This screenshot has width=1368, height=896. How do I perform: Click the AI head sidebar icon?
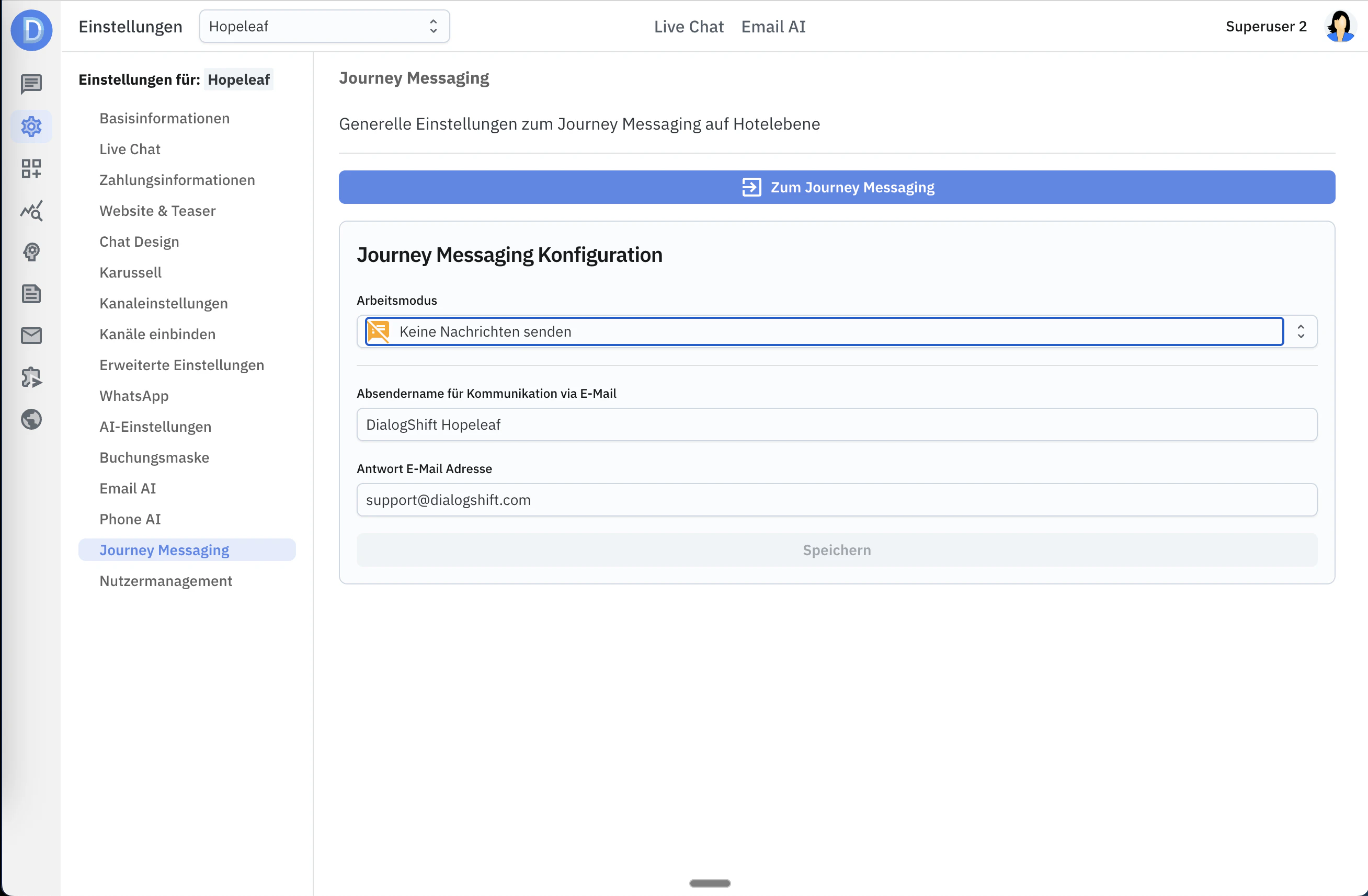coord(31,252)
